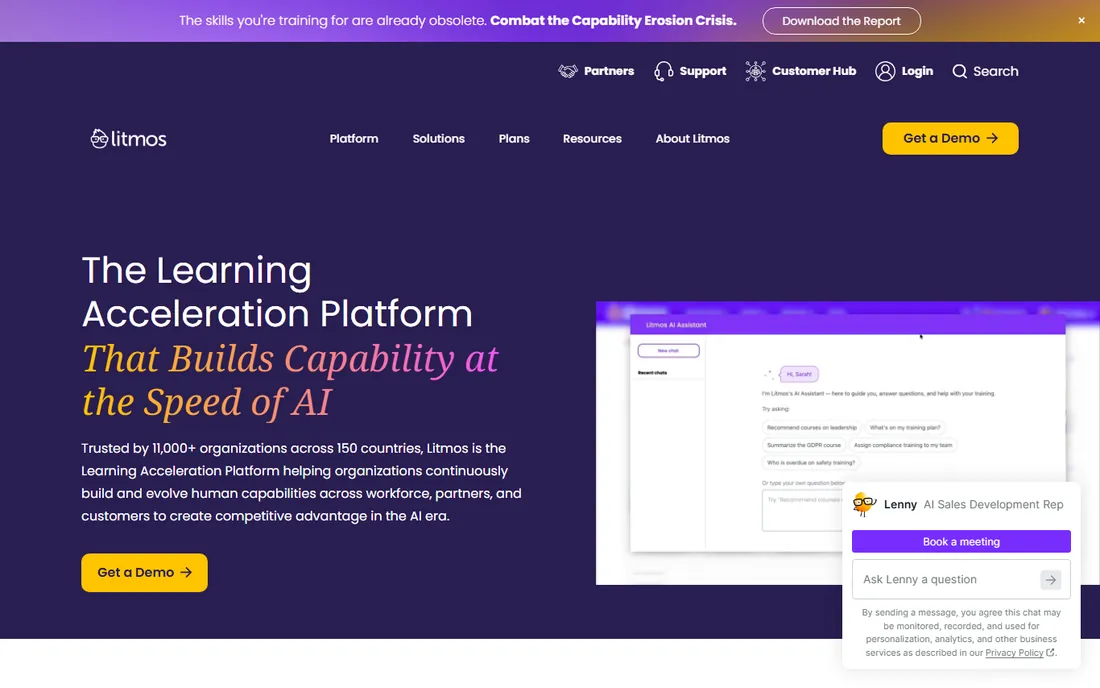Click the Customer Hub link text
Image resolution: width=1100 pixels, height=688 pixels.
coord(814,71)
